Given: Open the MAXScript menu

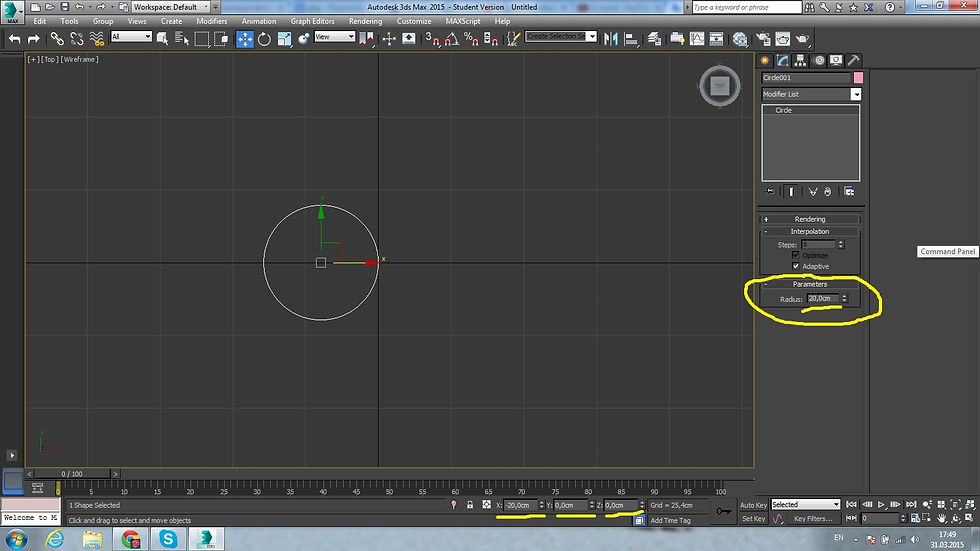Looking at the screenshot, I should pyautogui.click(x=463, y=21).
